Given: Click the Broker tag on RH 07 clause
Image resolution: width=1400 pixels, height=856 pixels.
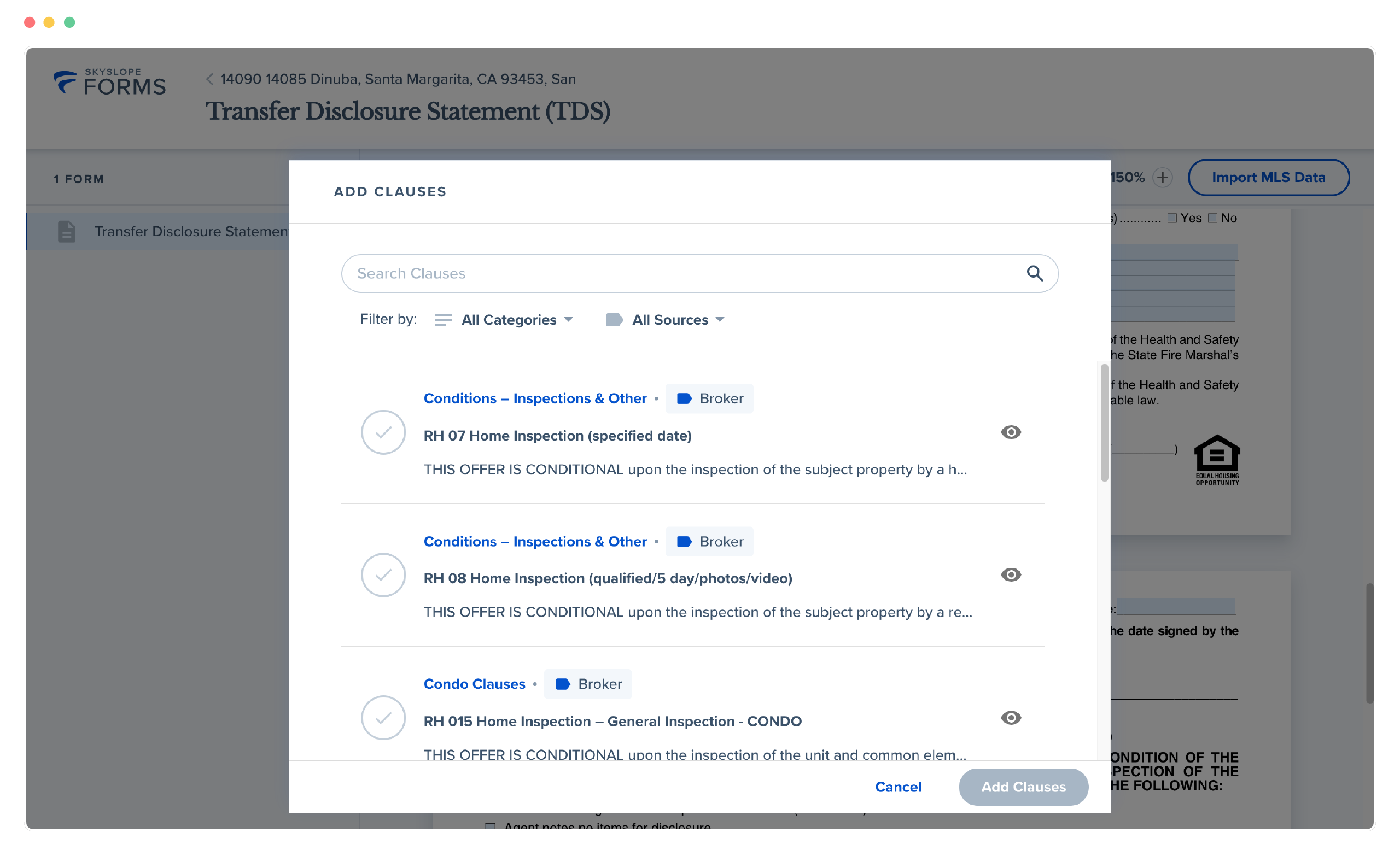Looking at the screenshot, I should click(709, 398).
